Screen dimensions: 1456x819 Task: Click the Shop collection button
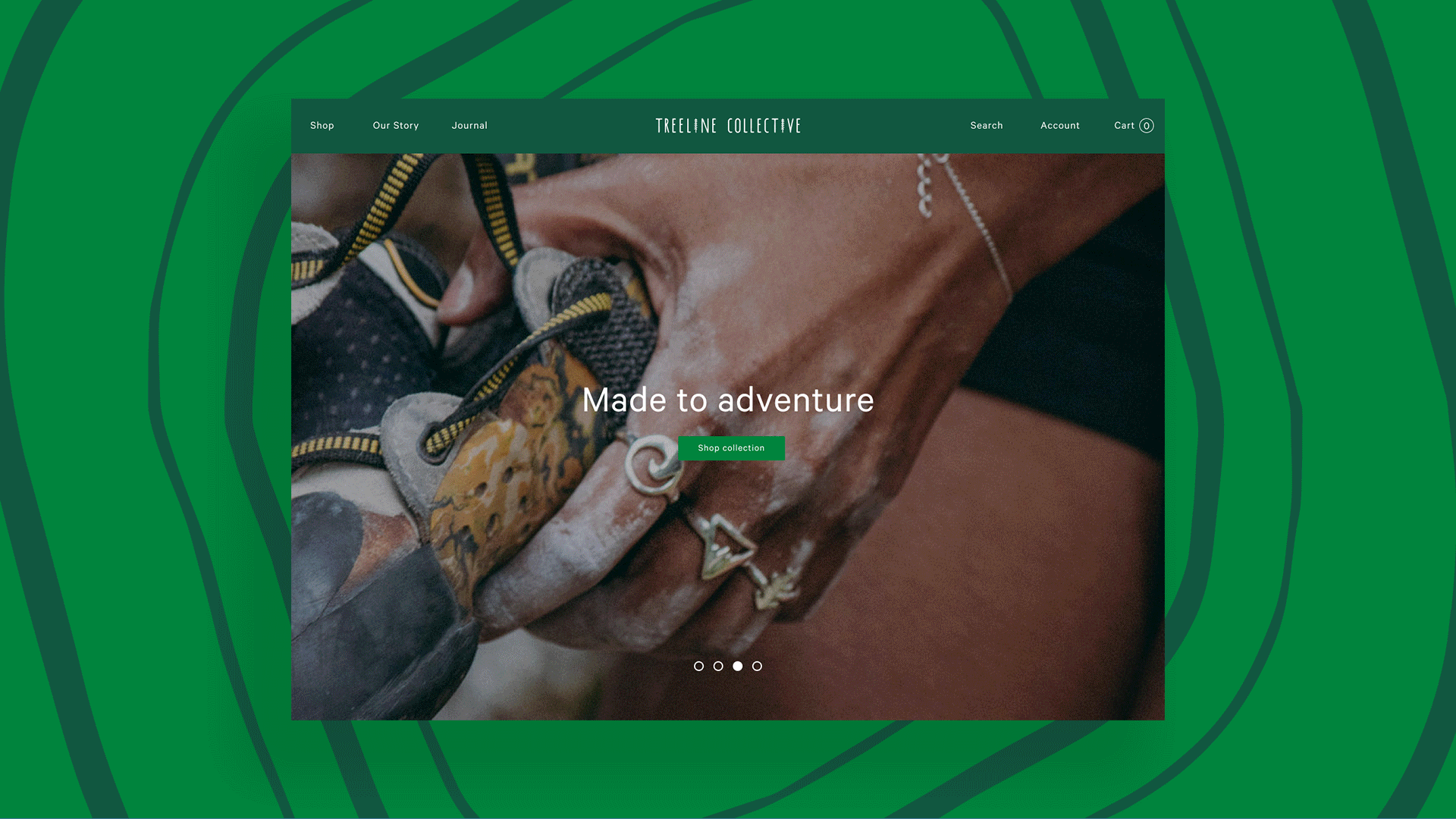[x=731, y=447]
